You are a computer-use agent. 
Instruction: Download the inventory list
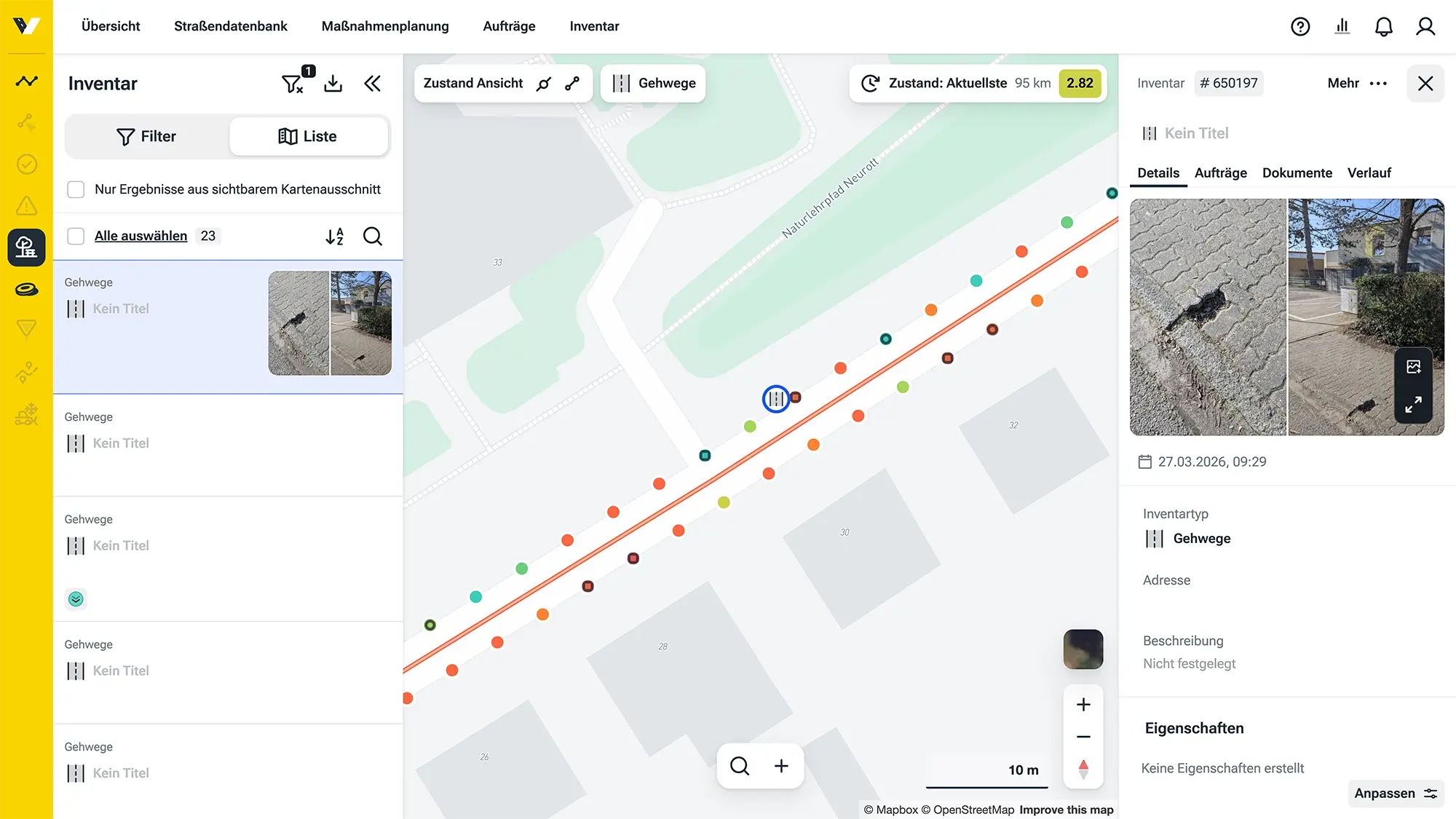point(333,84)
